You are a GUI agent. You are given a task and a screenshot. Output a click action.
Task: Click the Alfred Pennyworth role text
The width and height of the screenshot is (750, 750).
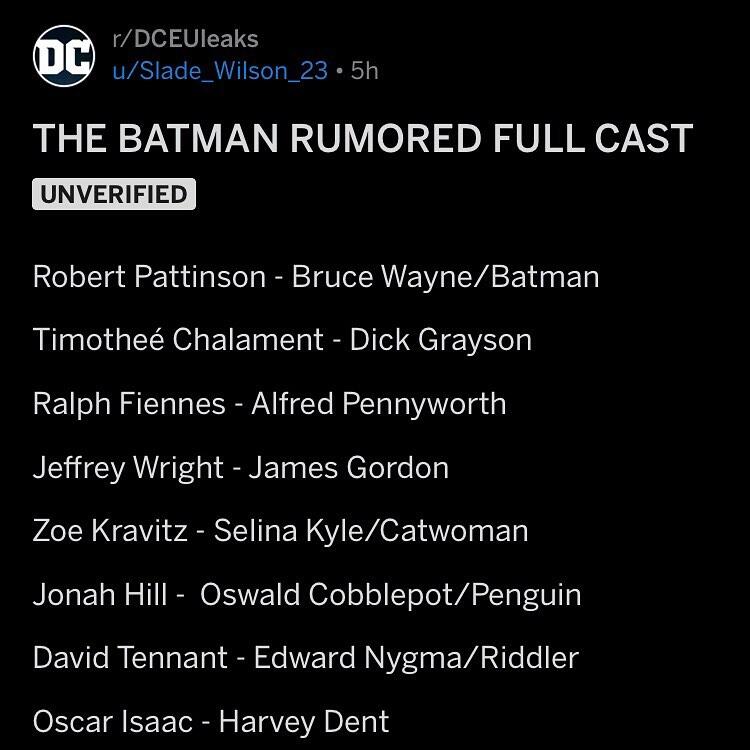coord(378,404)
